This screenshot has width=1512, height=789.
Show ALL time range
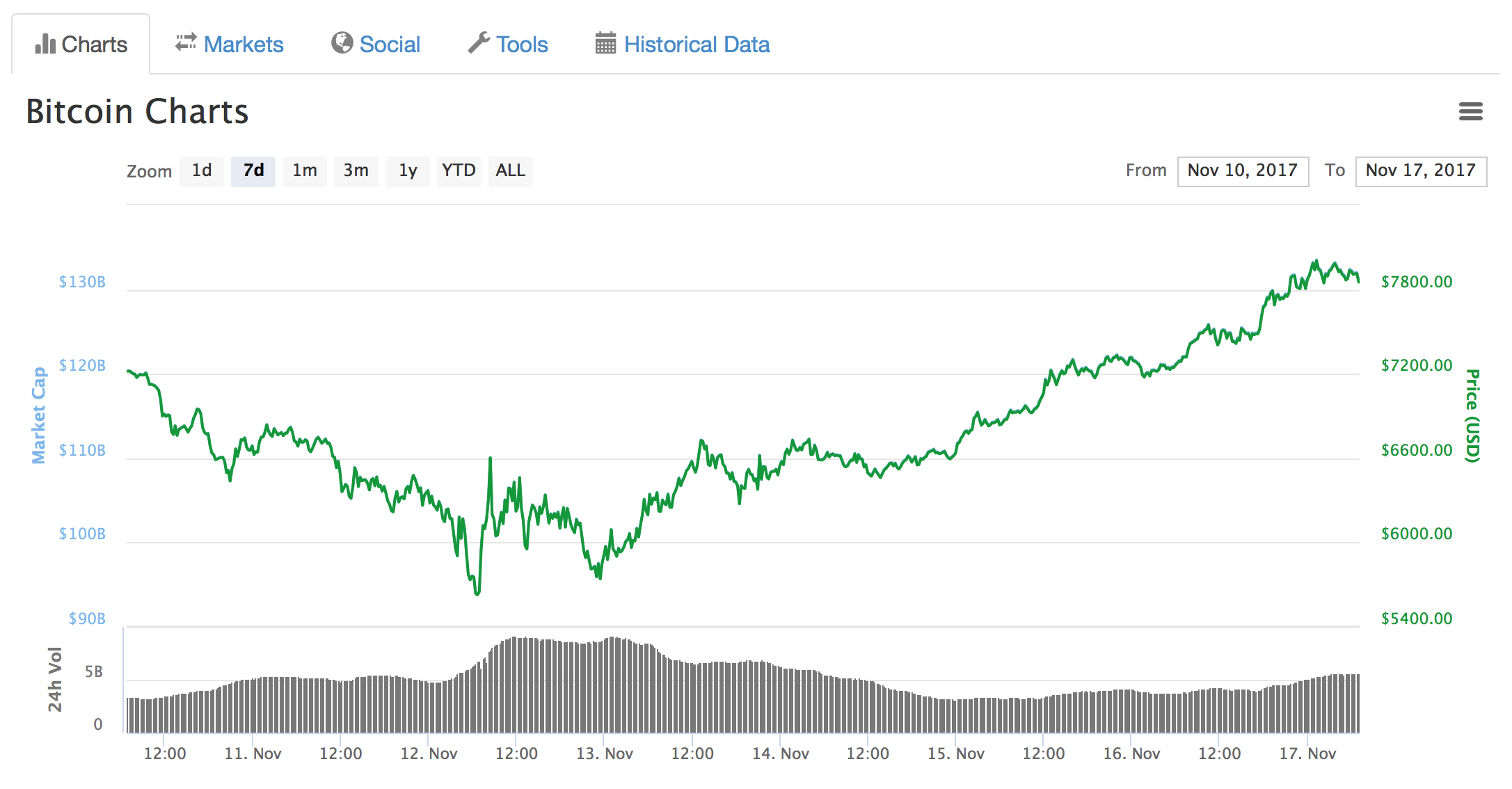click(510, 171)
